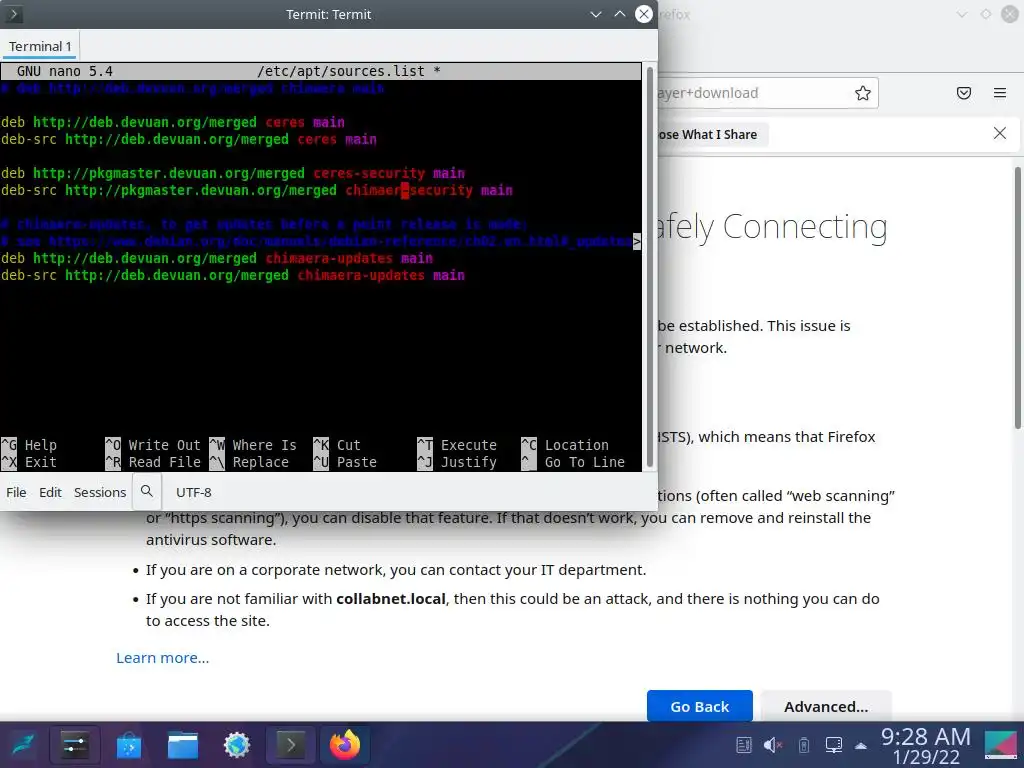Click the Termit terminal icon in title bar
Viewport: 1024px width, 768px height.
13,14
